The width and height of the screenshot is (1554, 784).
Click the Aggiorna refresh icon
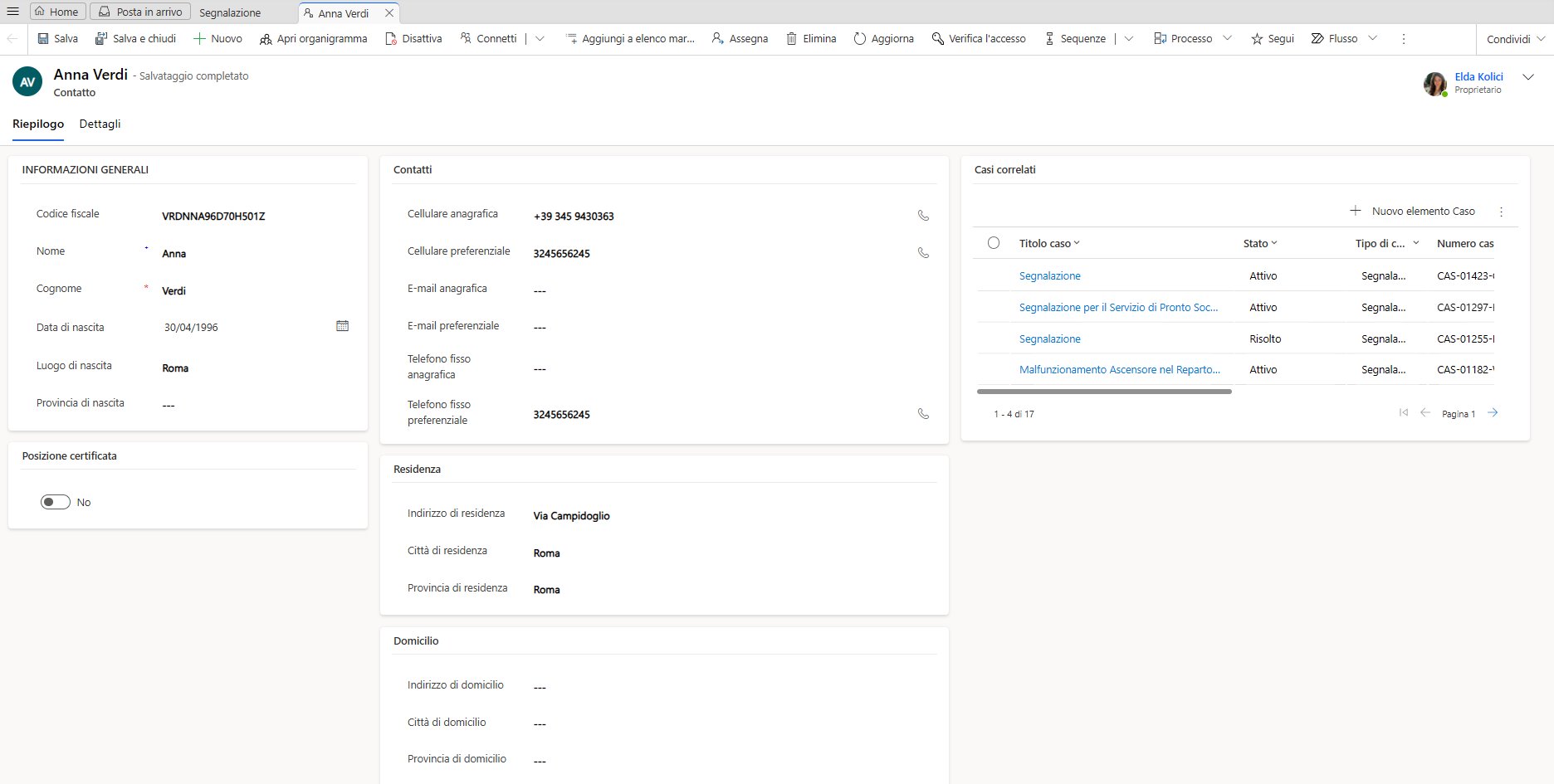click(x=860, y=39)
